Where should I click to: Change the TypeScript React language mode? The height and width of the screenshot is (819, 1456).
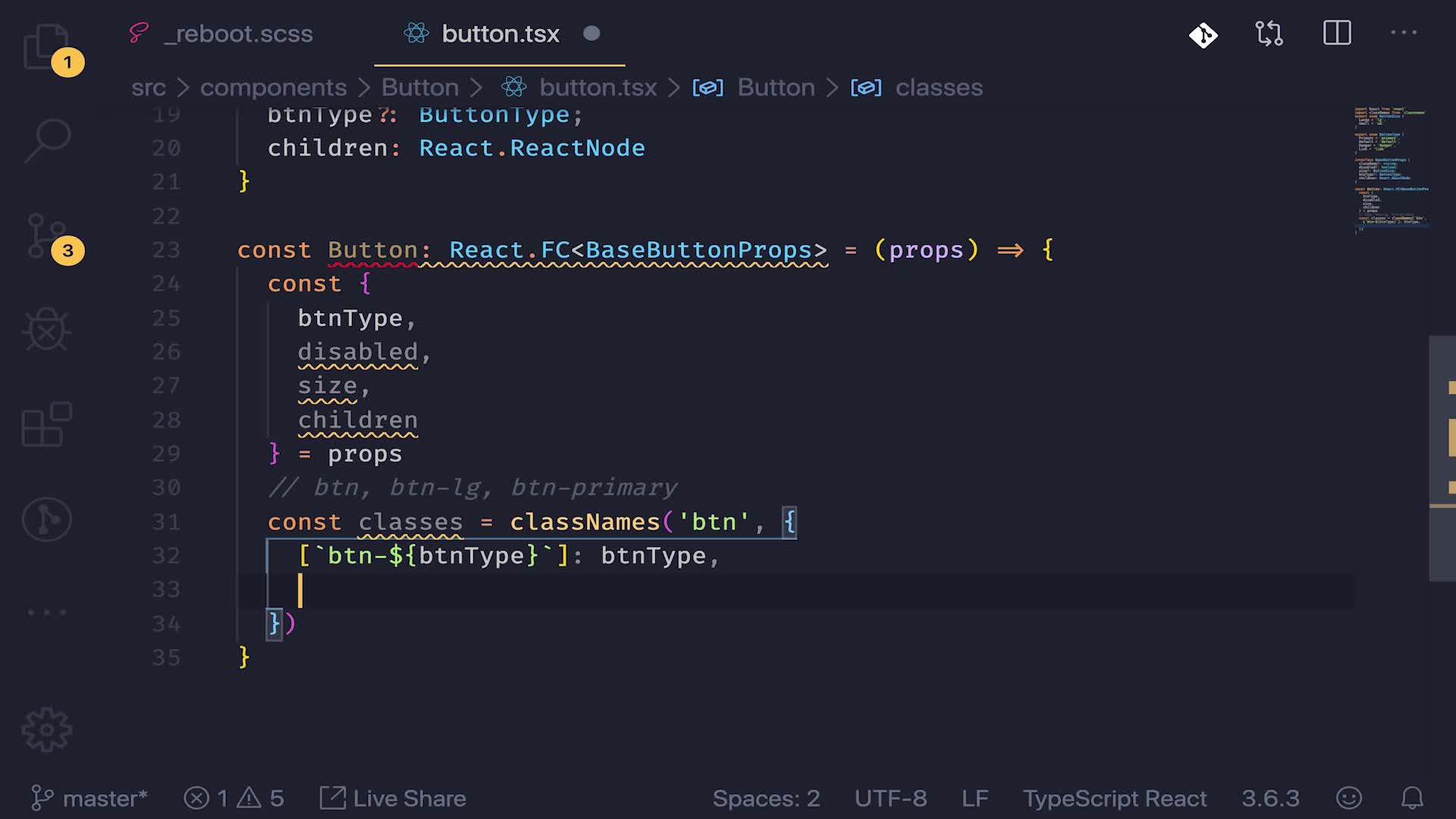click(1114, 799)
